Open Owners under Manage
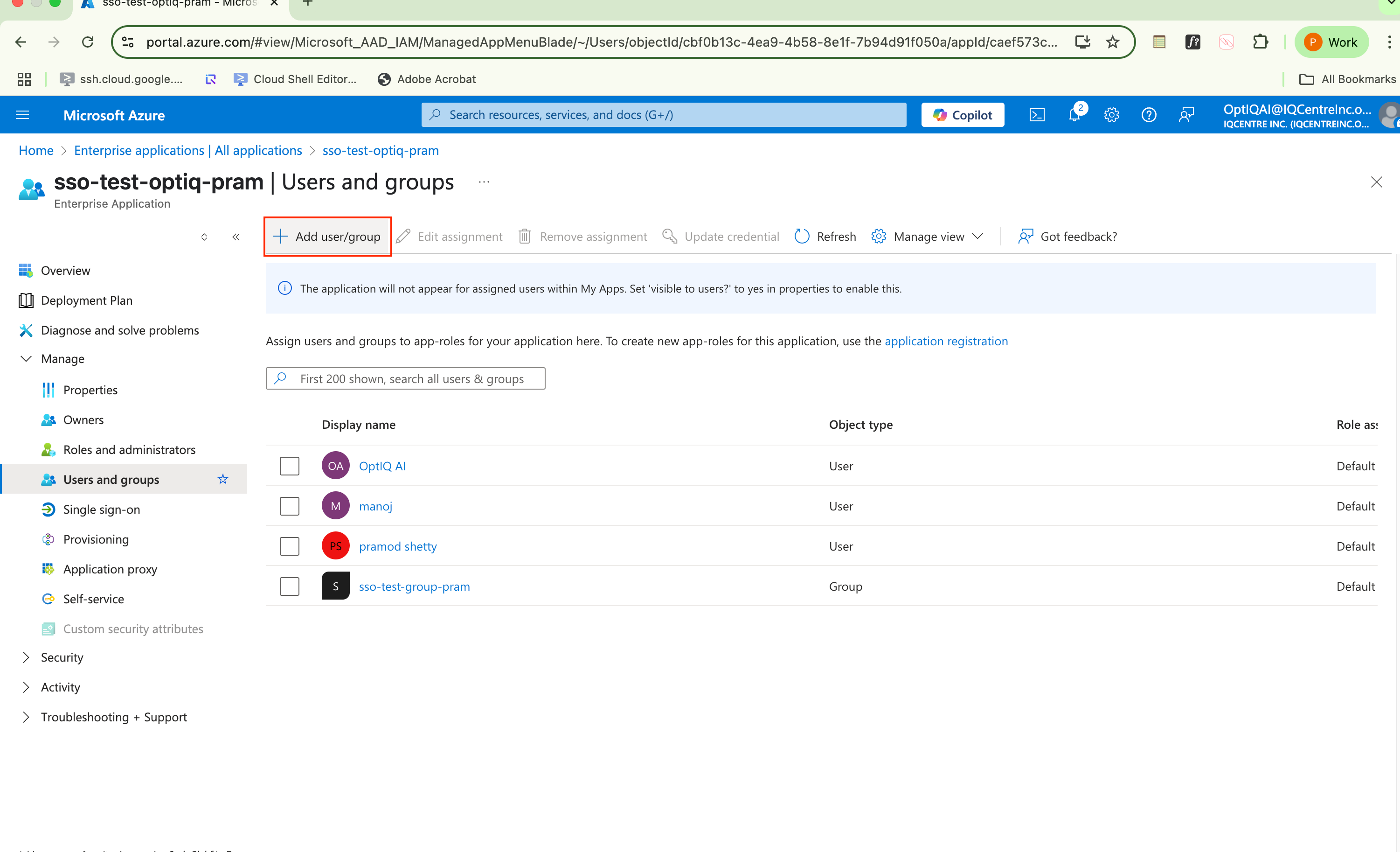 click(x=83, y=419)
